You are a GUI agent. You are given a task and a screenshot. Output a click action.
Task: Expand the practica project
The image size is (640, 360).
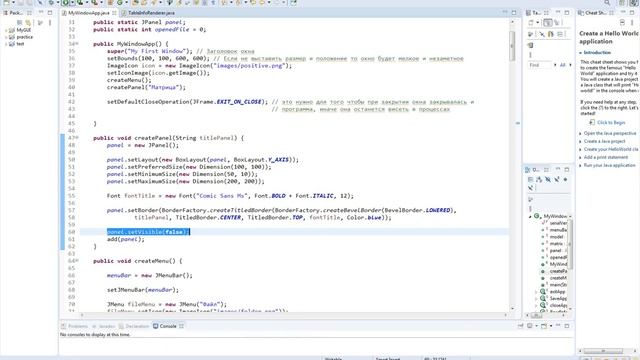[x=6, y=37]
